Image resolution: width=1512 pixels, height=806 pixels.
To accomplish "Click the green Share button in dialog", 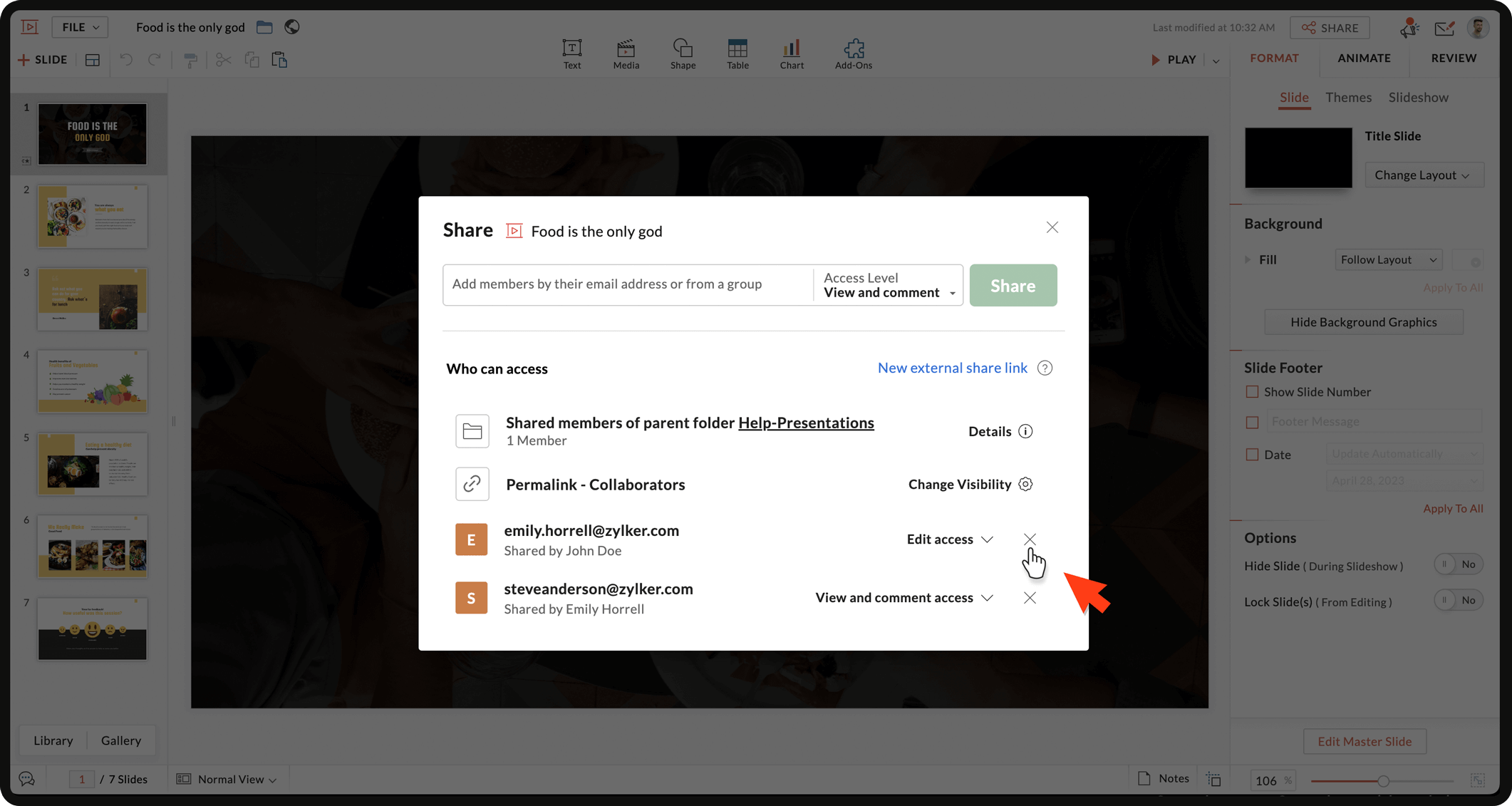I will coord(1013,286).
